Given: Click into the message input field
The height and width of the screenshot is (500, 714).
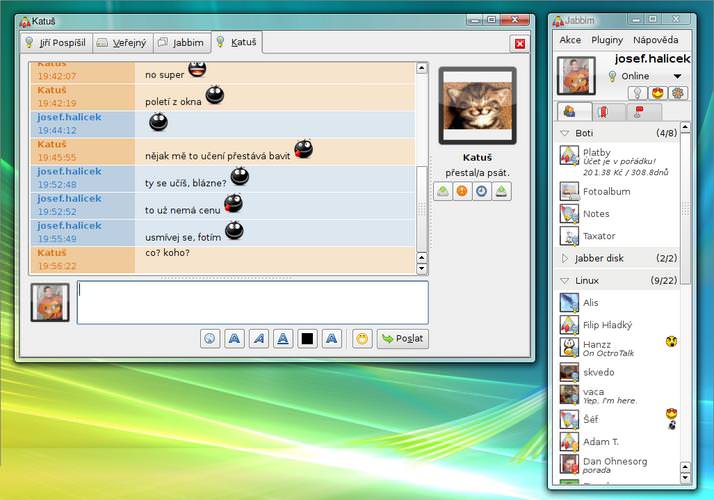Looking at the screenshot, I should click(x=253, y=302).
